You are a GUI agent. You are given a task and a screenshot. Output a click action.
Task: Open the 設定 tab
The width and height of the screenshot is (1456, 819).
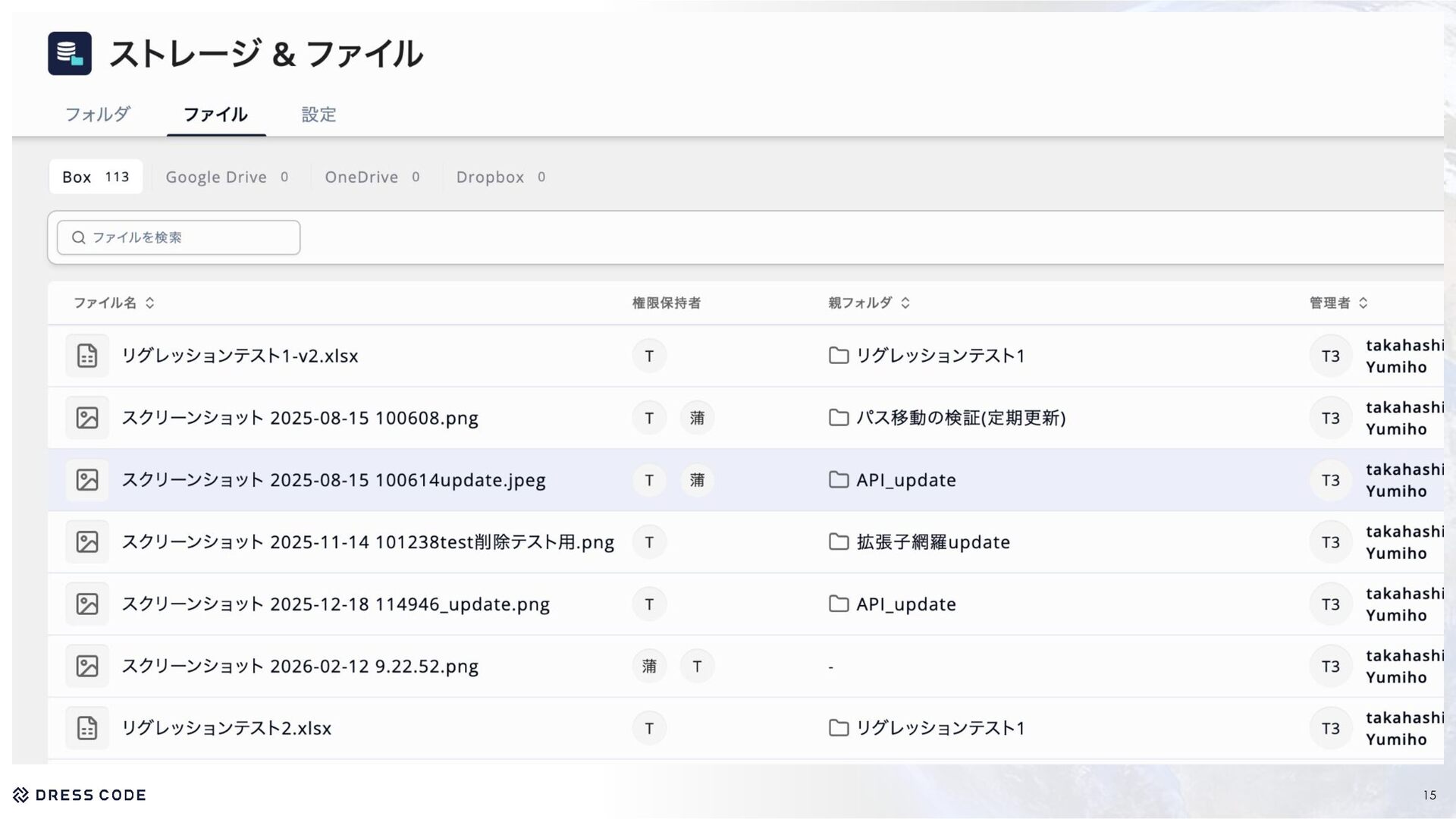pyautogui.click(x=318, y=115)
